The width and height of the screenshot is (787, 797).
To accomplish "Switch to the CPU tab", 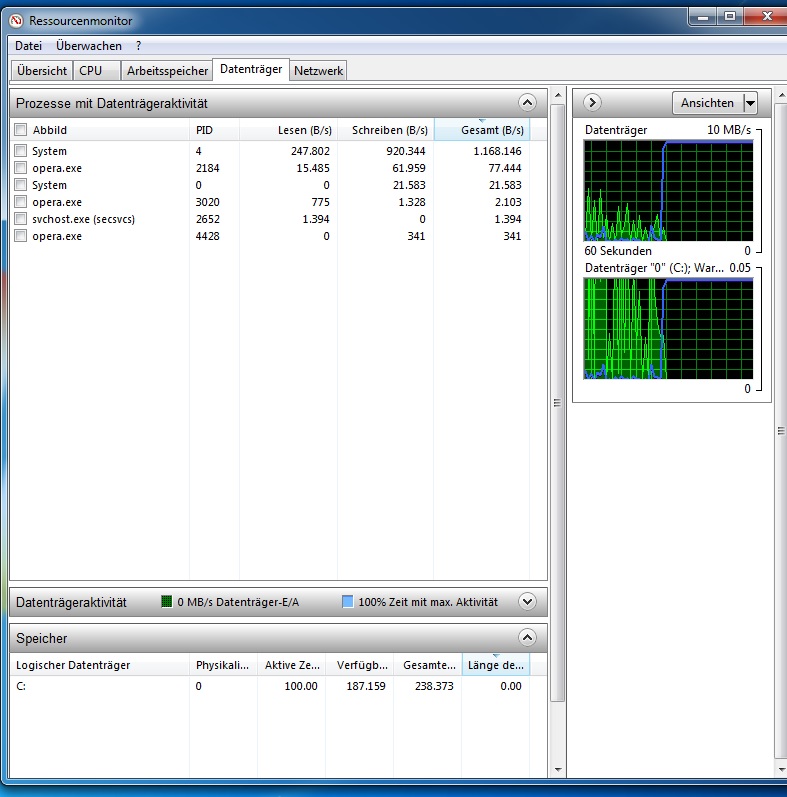I will (97, 71).
